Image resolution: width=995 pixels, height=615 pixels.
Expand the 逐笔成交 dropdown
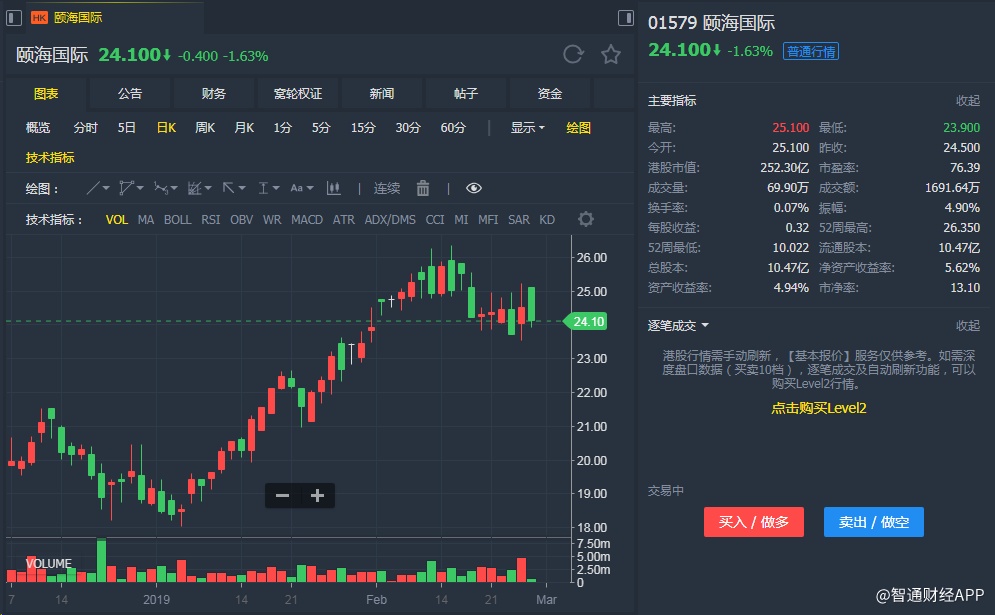click(678, 326)
